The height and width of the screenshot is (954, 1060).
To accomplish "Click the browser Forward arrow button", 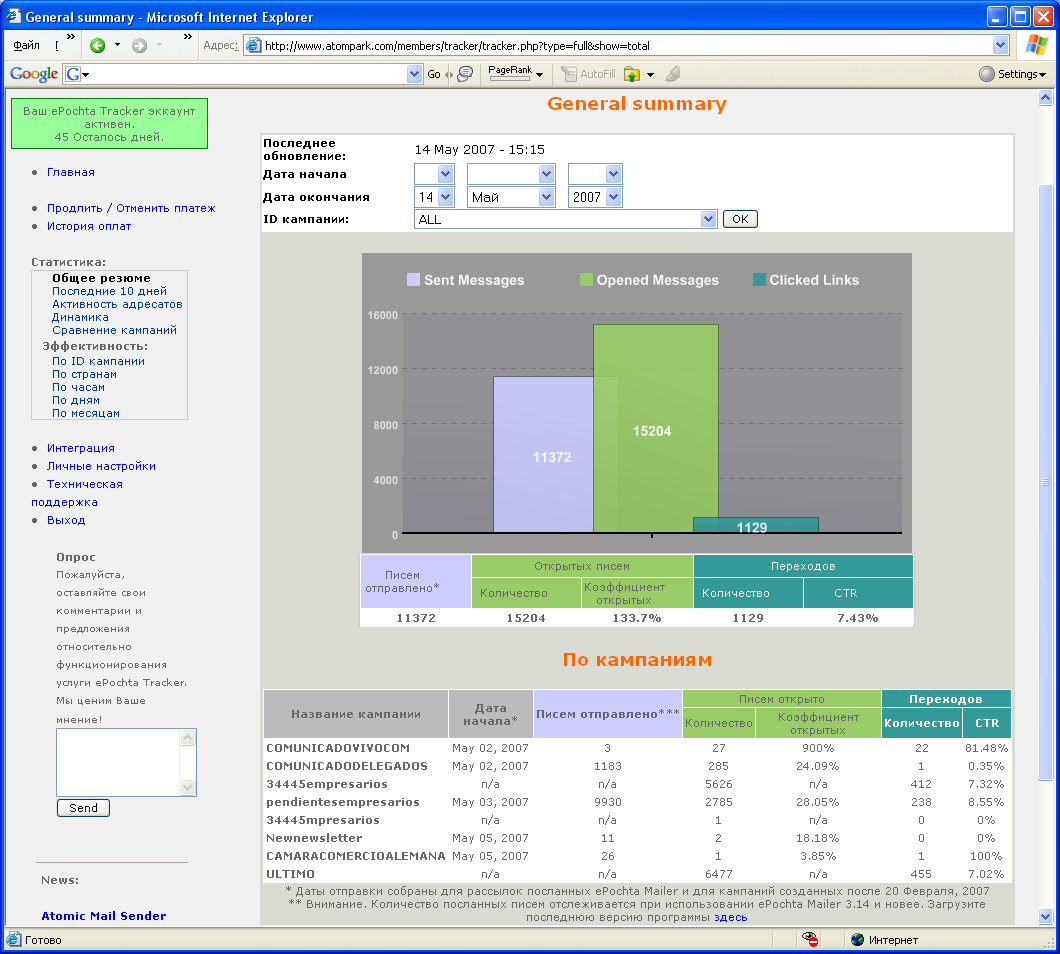I will [x=139, y=45].
